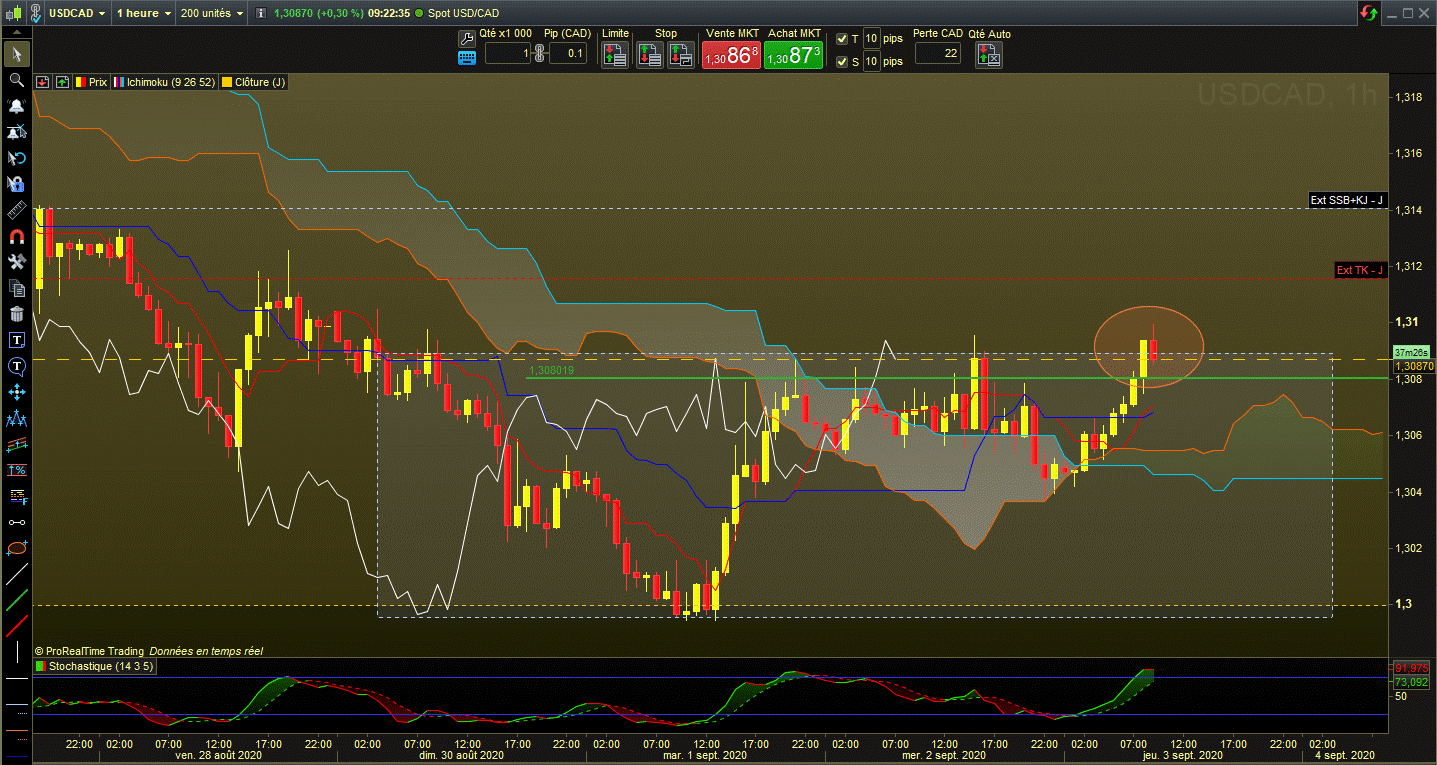Select the white diagonal line tool
The width and height of the screenshot is (1437, 765).
[x=16, y=574]
